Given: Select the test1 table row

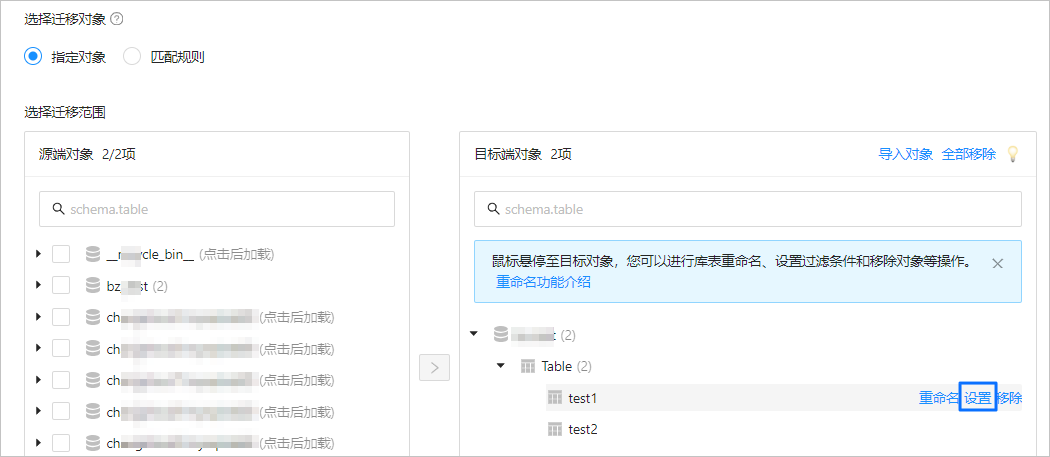Looking at the screenshot, I should 784,397.
